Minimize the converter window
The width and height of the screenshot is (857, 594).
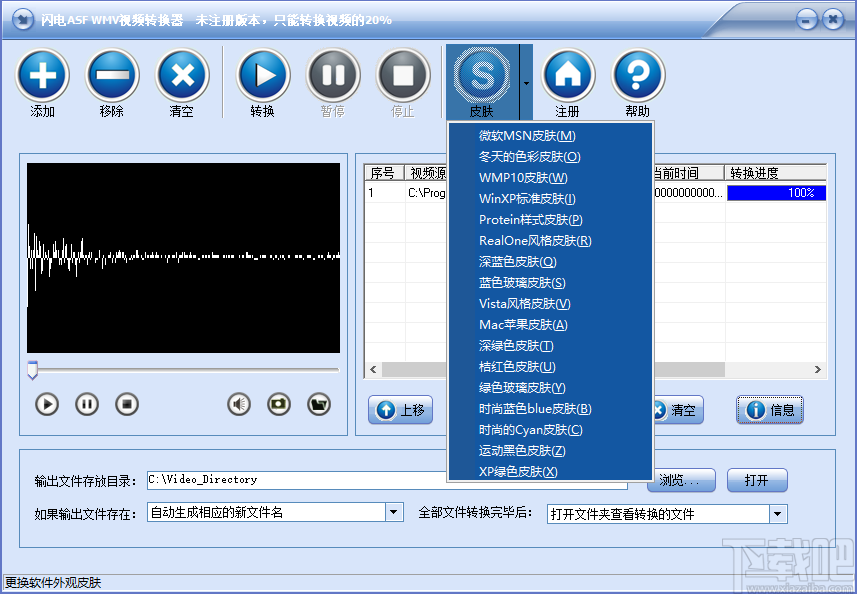click(807, 20)
